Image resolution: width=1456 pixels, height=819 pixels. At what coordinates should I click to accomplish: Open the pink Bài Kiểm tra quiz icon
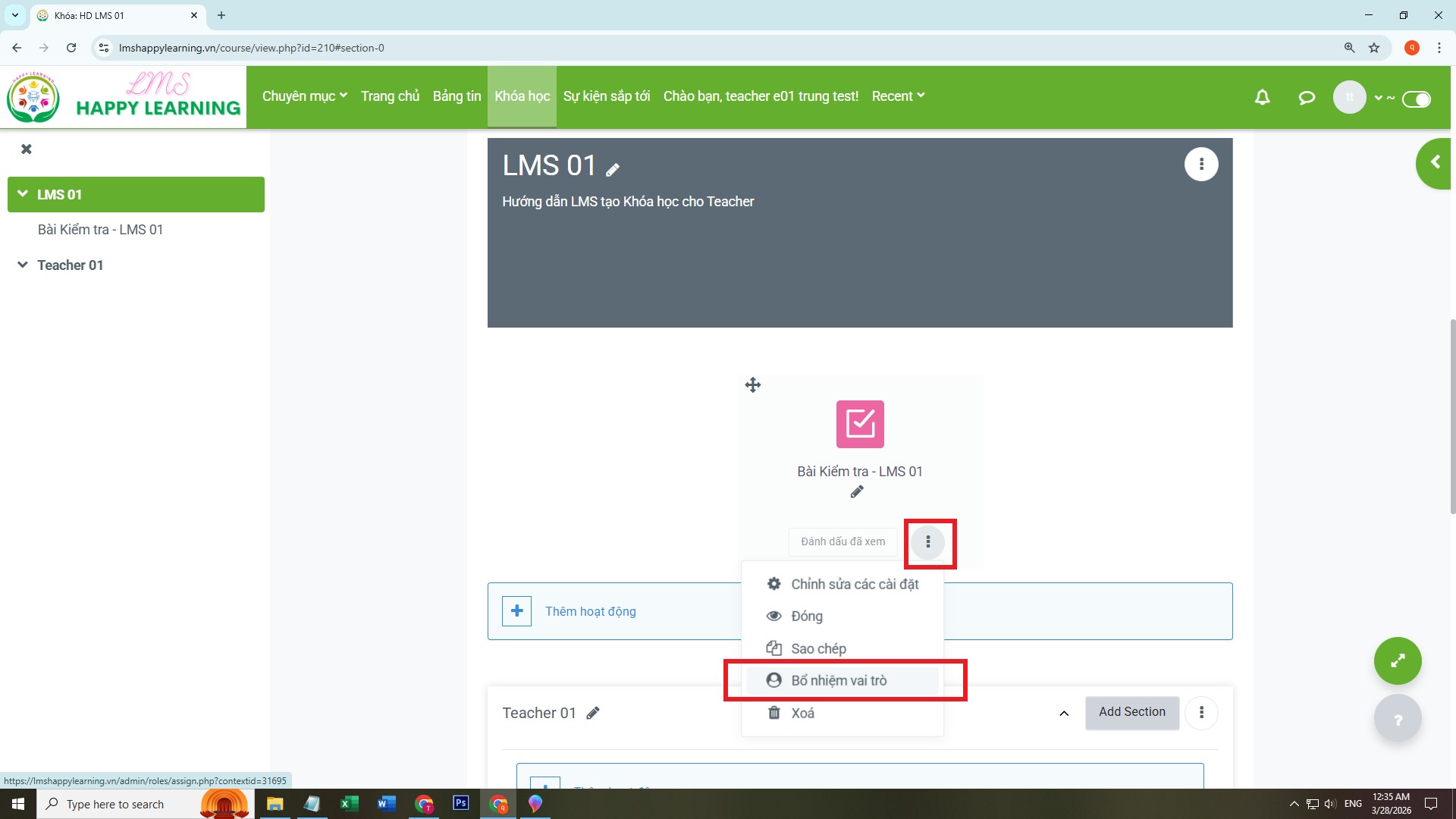(x=860, y=424)
